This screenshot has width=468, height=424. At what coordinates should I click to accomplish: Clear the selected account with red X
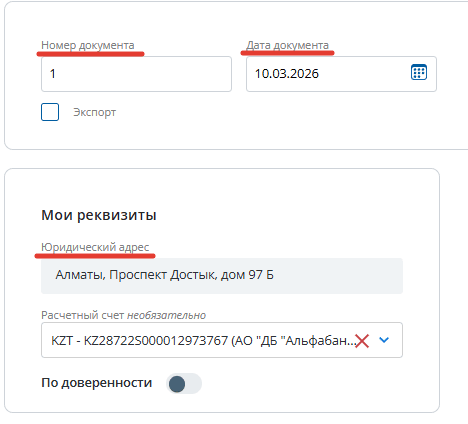[362, 341]
